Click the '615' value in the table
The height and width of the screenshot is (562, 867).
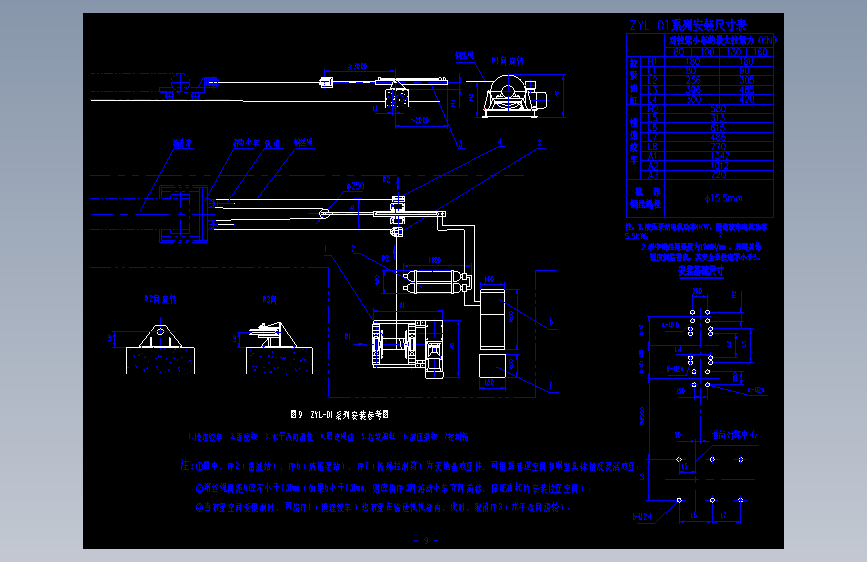click(718, 127)
